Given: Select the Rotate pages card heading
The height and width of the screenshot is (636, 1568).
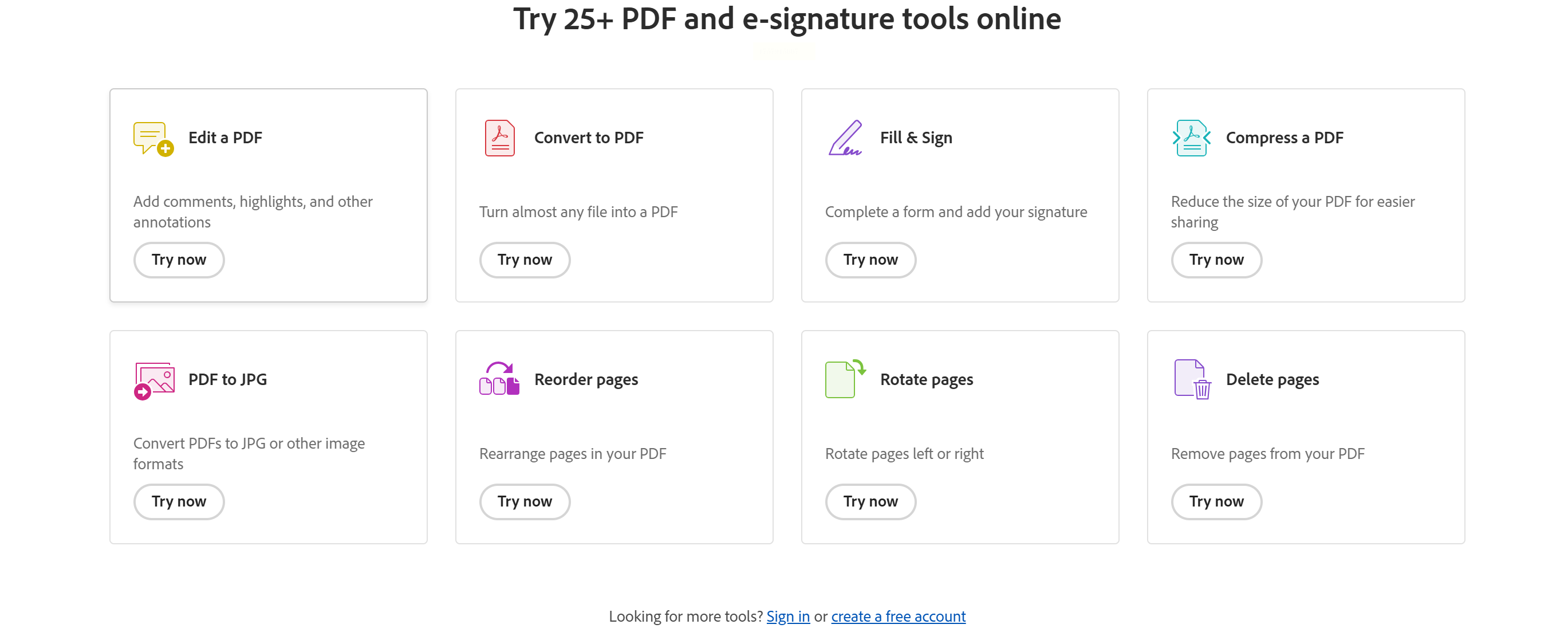Looking at the screenshot, I should pyautogui.click(x=927, y=380).
